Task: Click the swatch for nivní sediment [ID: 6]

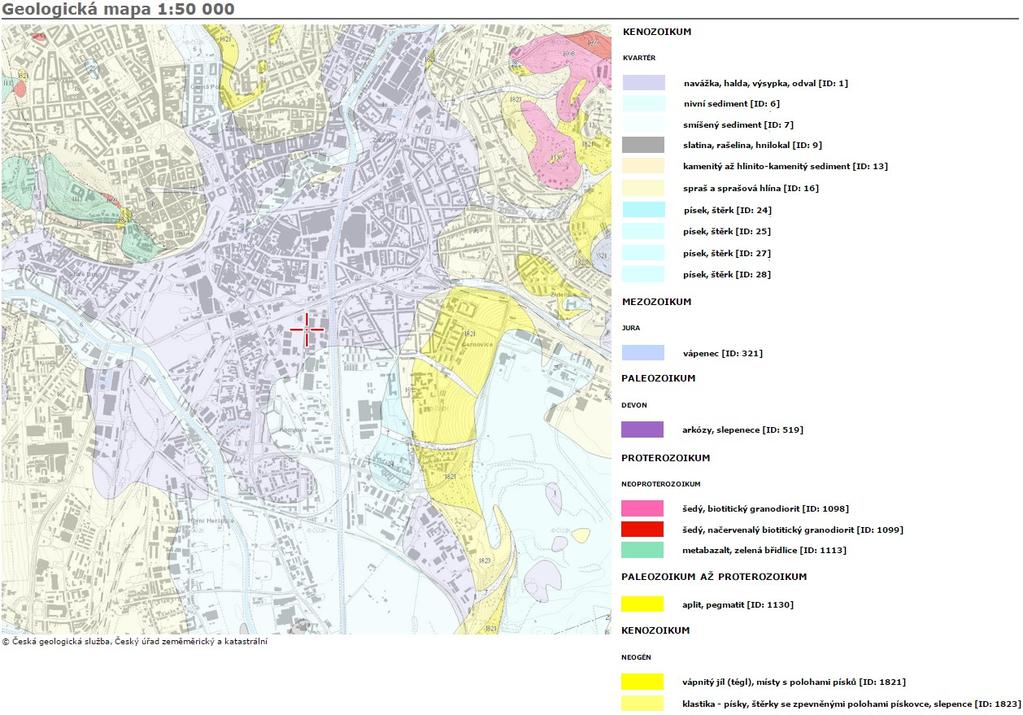Action: point(643,104)
